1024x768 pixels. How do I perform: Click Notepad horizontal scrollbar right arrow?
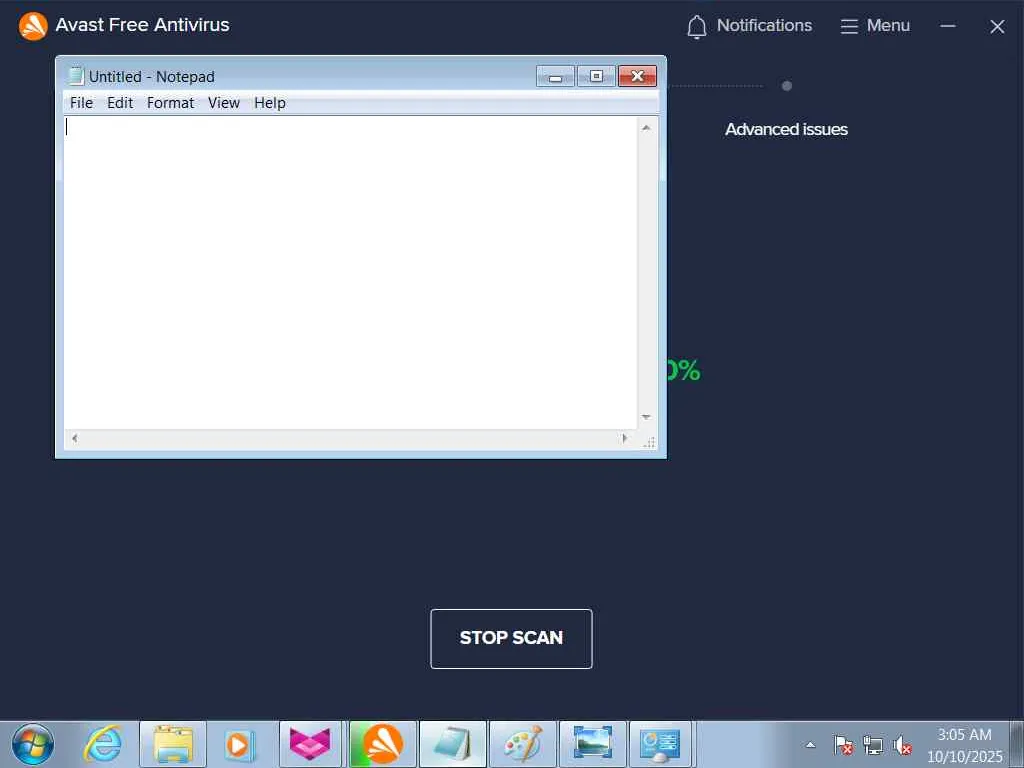(625, 438)
